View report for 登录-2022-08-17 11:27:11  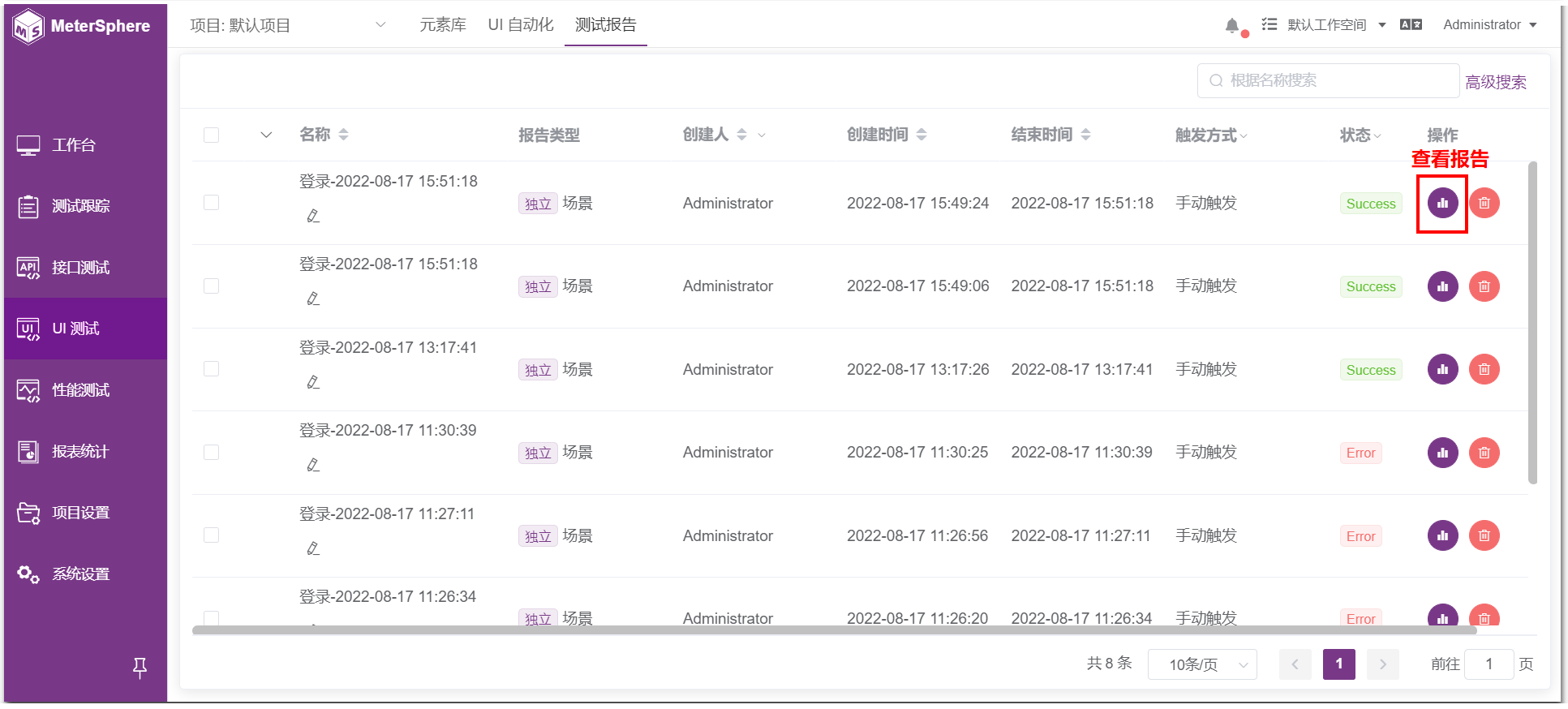coord(1442,535)
